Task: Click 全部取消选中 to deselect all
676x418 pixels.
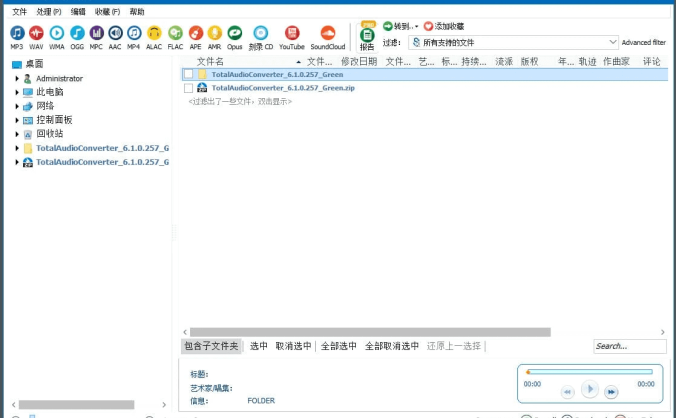Action: (x=392, y=346)
